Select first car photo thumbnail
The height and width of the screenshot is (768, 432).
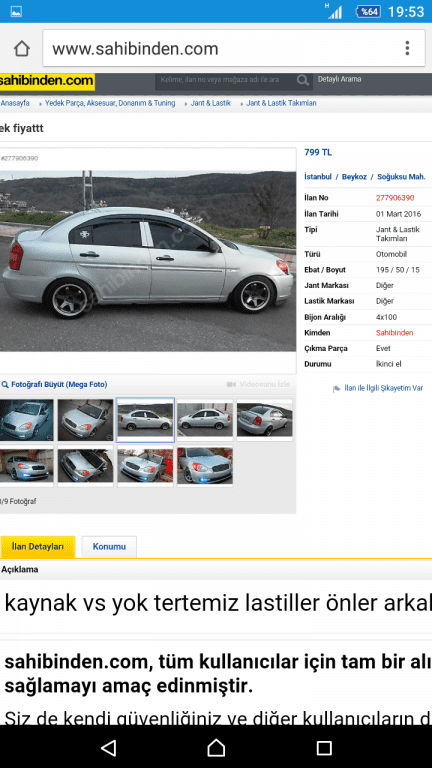coord(26,420)
